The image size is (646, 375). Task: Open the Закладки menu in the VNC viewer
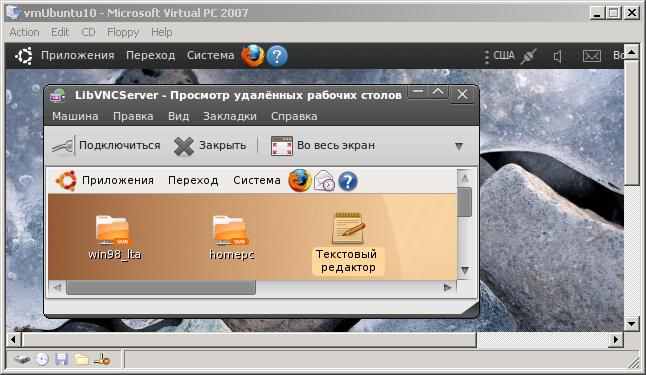[x=229, y=116]
